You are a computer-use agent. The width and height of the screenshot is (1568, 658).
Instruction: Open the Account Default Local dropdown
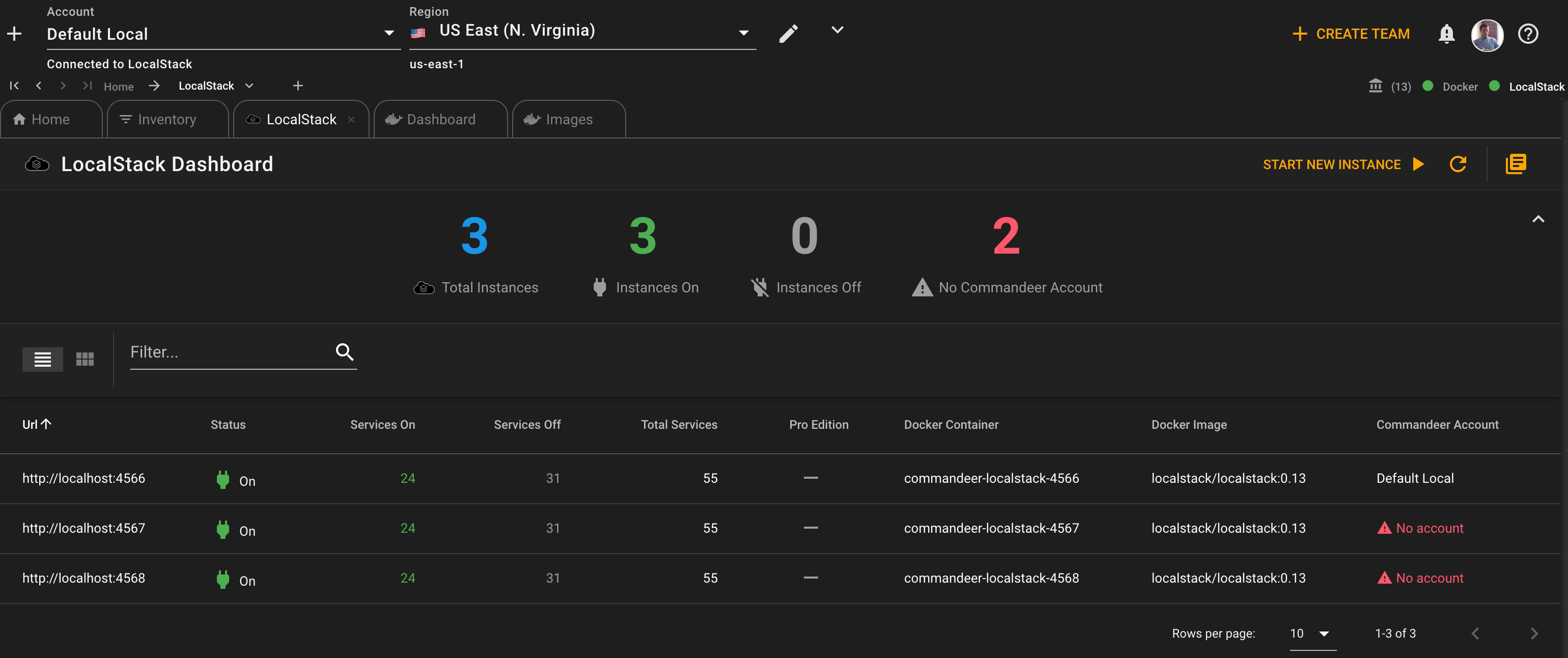(x=223, y=34)
